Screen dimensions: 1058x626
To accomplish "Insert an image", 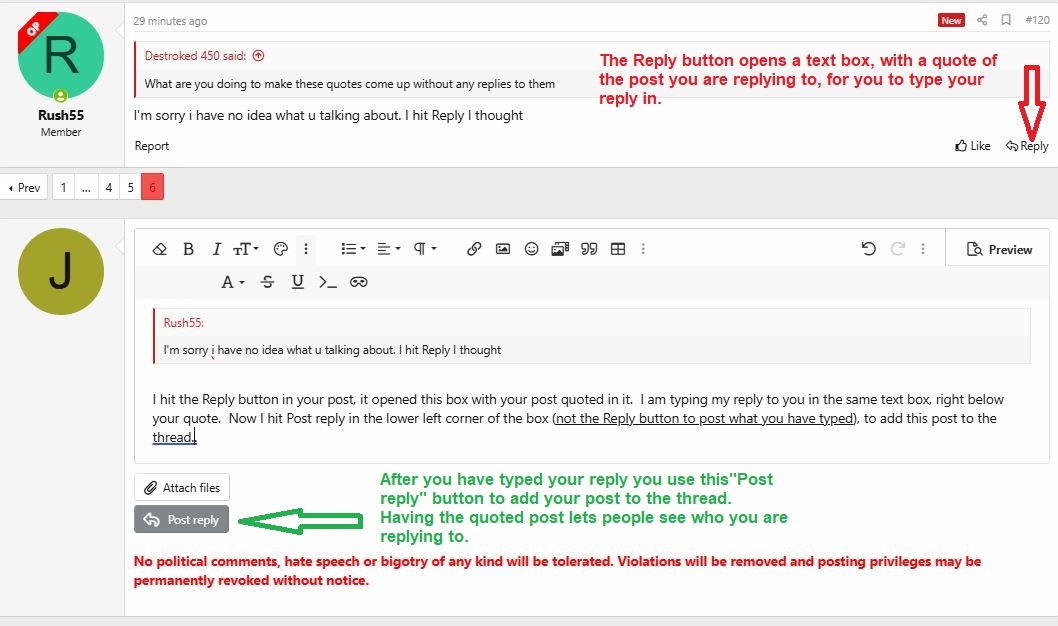I will click(503, 249).
